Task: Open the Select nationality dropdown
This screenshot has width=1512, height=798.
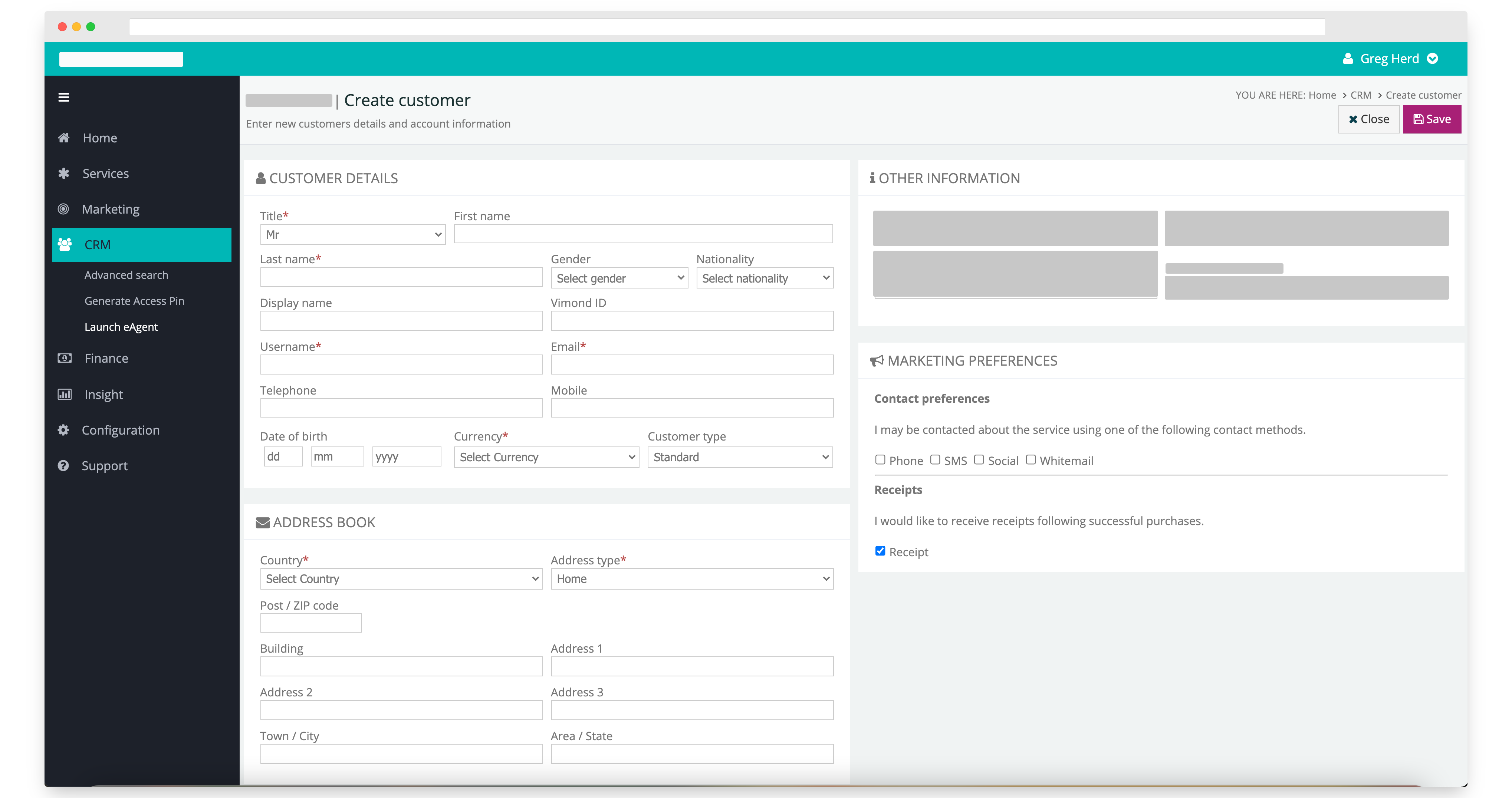Action: click(x=765, y=278)
